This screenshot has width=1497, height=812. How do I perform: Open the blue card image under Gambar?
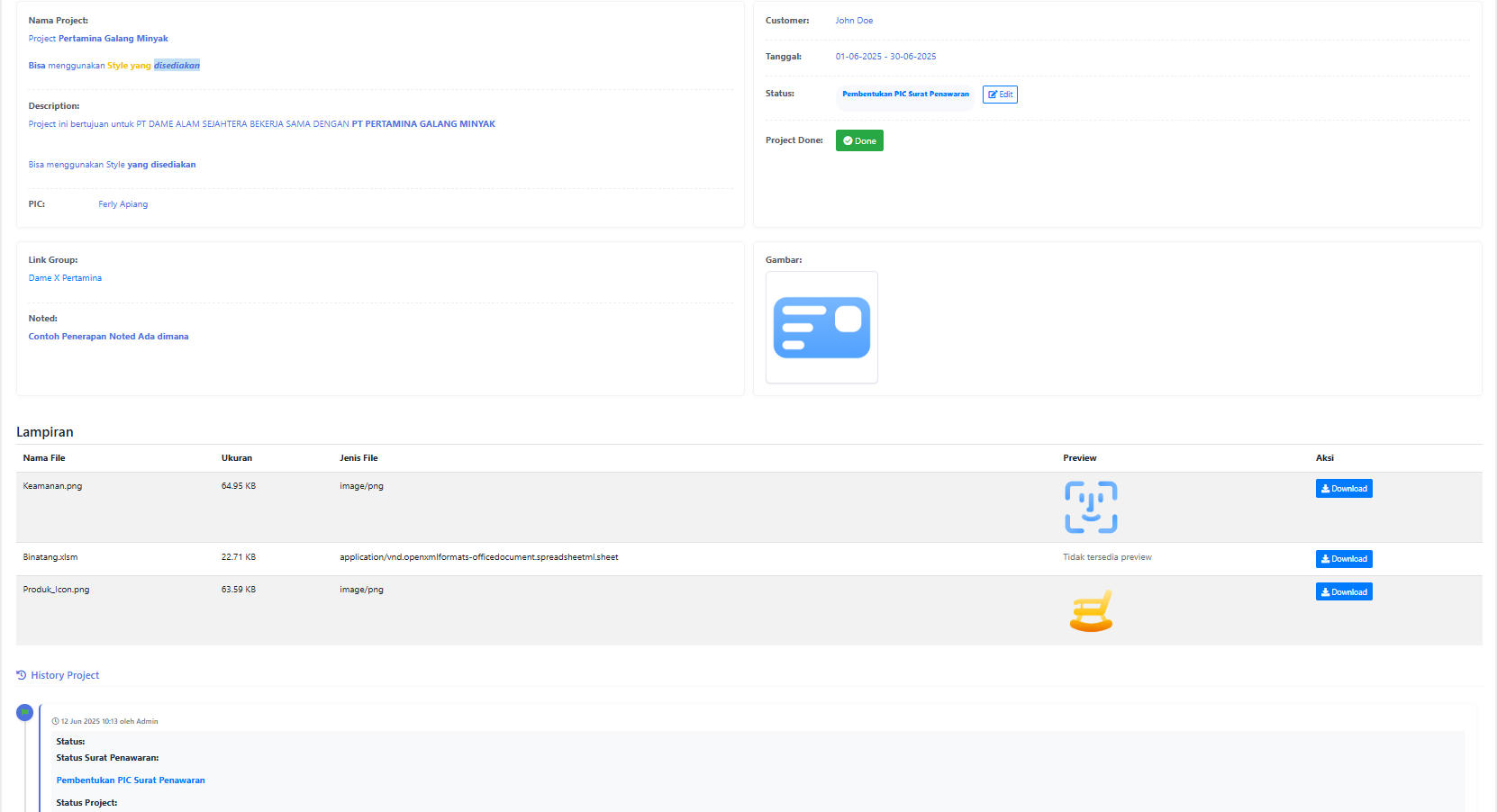[x=821, y=328]
